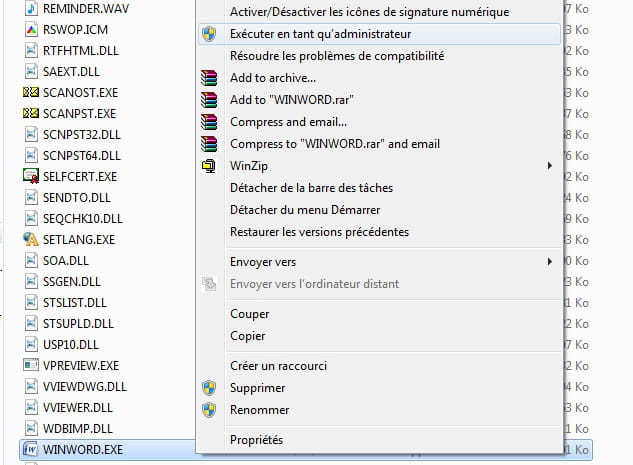
Task: Select Compress to "WINWORD.rar" and email
Action: [x=379, y=144]
